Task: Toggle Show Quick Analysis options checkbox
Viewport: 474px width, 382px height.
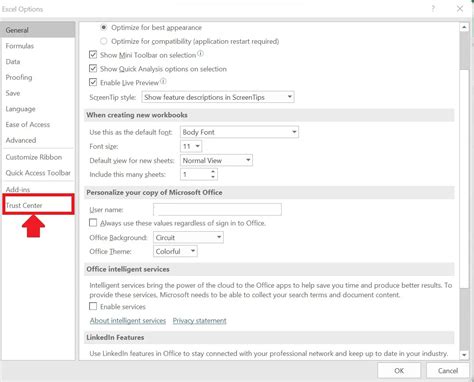Action: [x=93, y=69]
